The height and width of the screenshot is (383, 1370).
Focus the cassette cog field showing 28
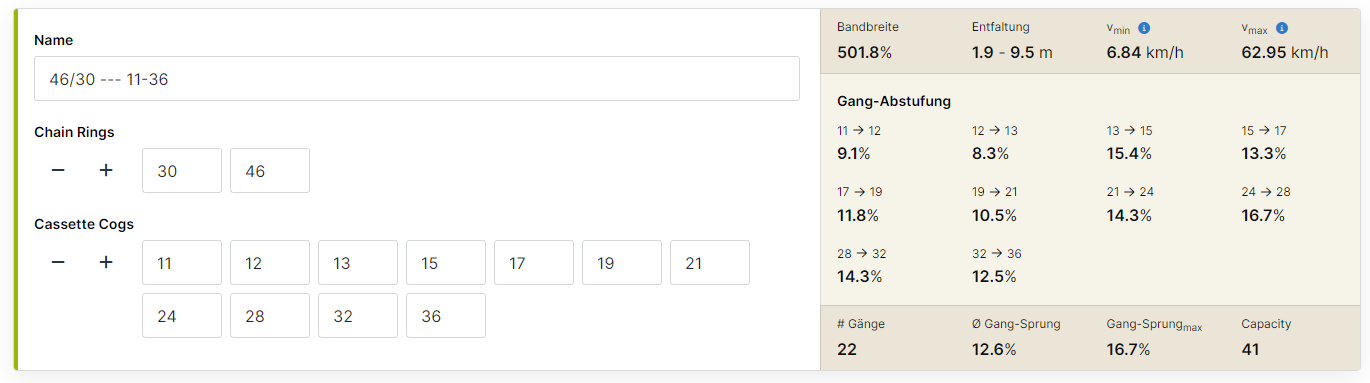[270, 316]
